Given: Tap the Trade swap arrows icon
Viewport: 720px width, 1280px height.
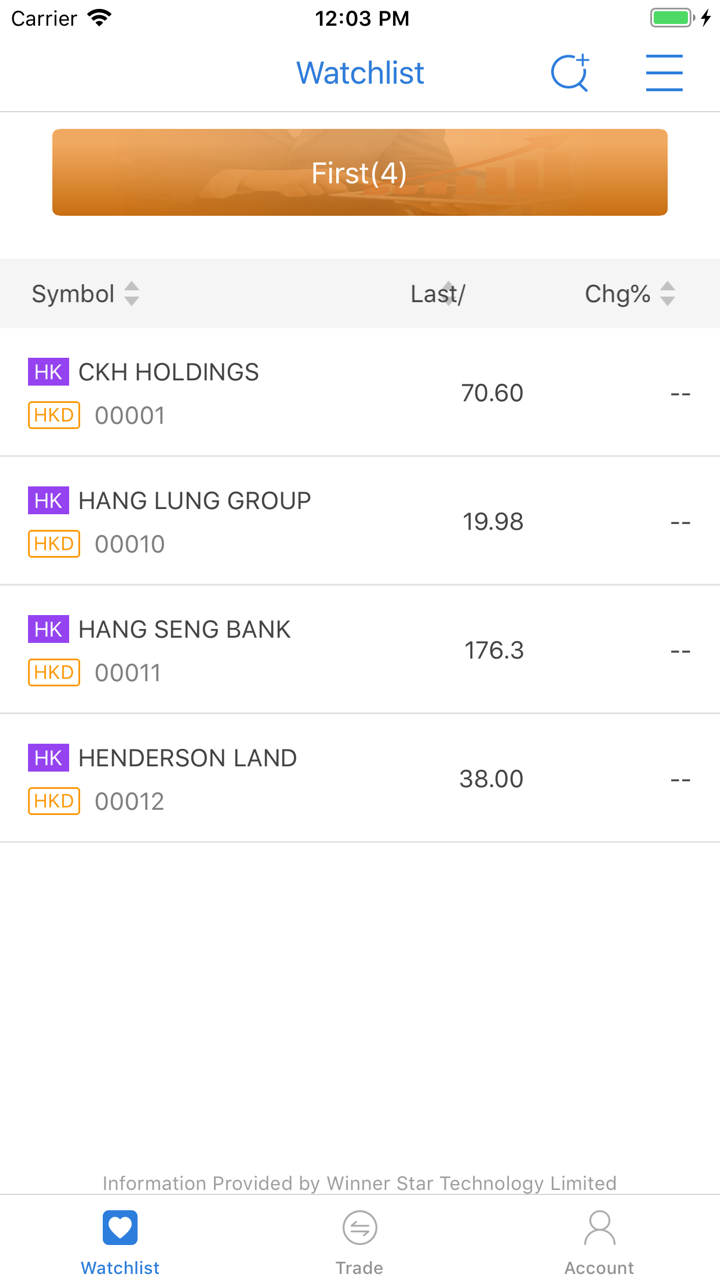Looking at the screenshot, I should pyautogui.click(x=359, y=1228).
